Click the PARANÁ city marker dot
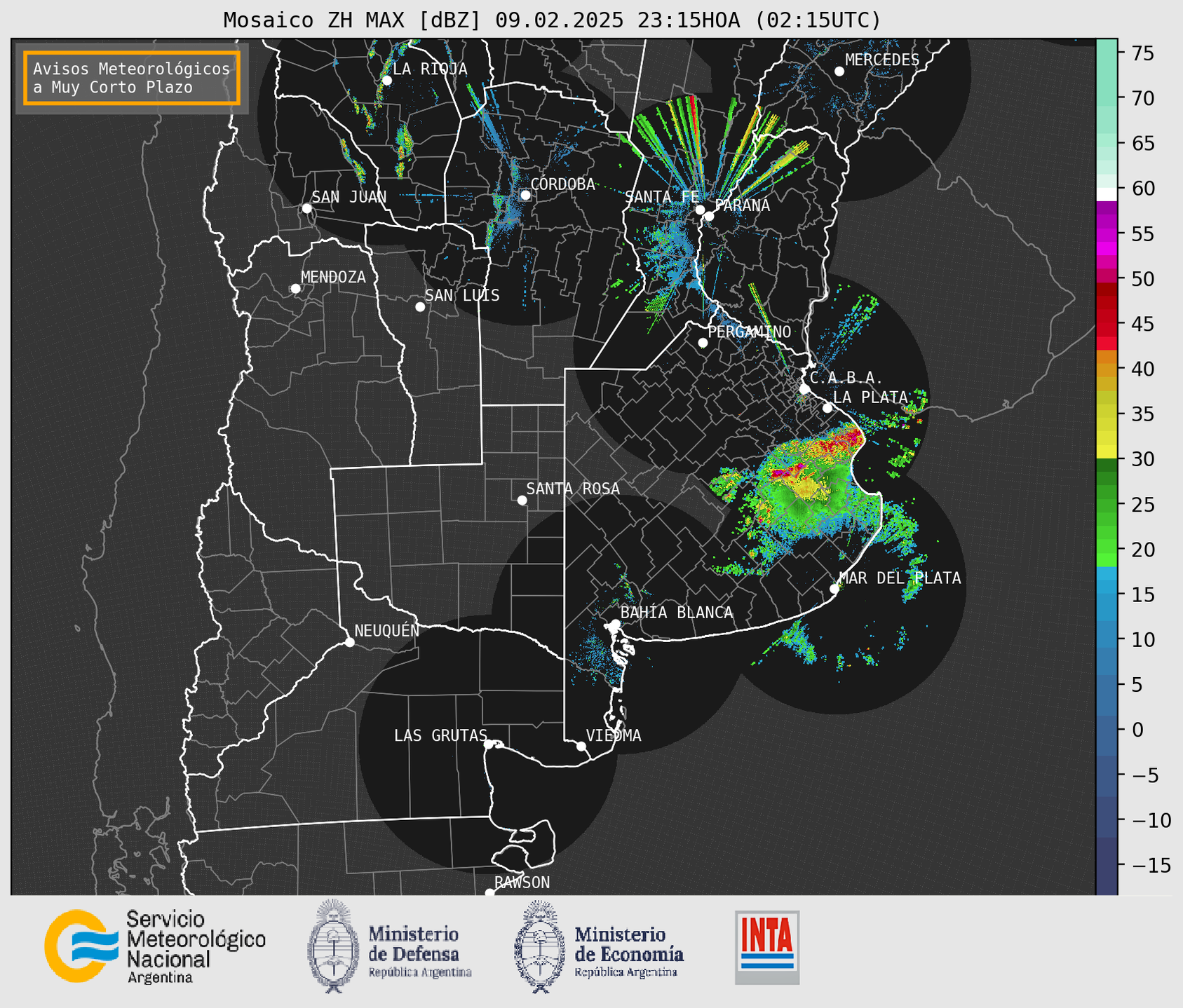 709,216
